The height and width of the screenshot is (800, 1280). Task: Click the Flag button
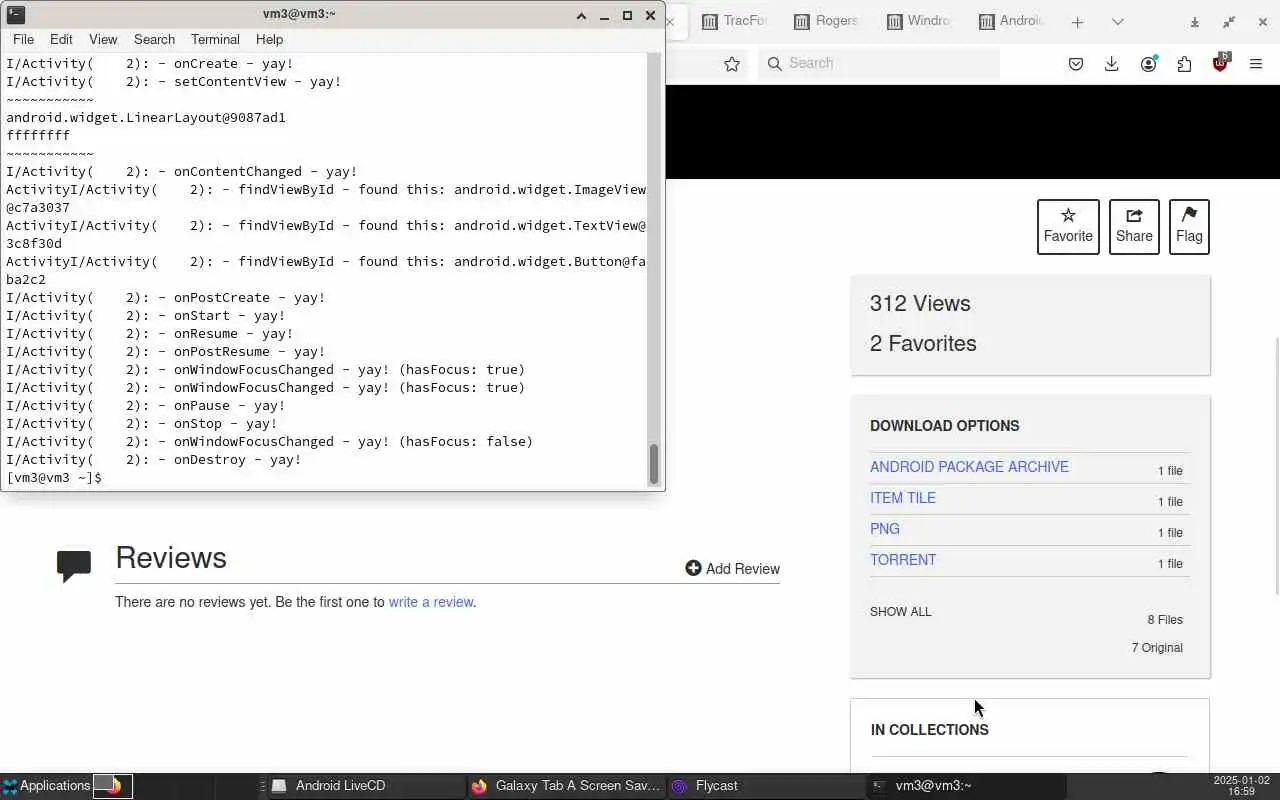pos(1189,227)
